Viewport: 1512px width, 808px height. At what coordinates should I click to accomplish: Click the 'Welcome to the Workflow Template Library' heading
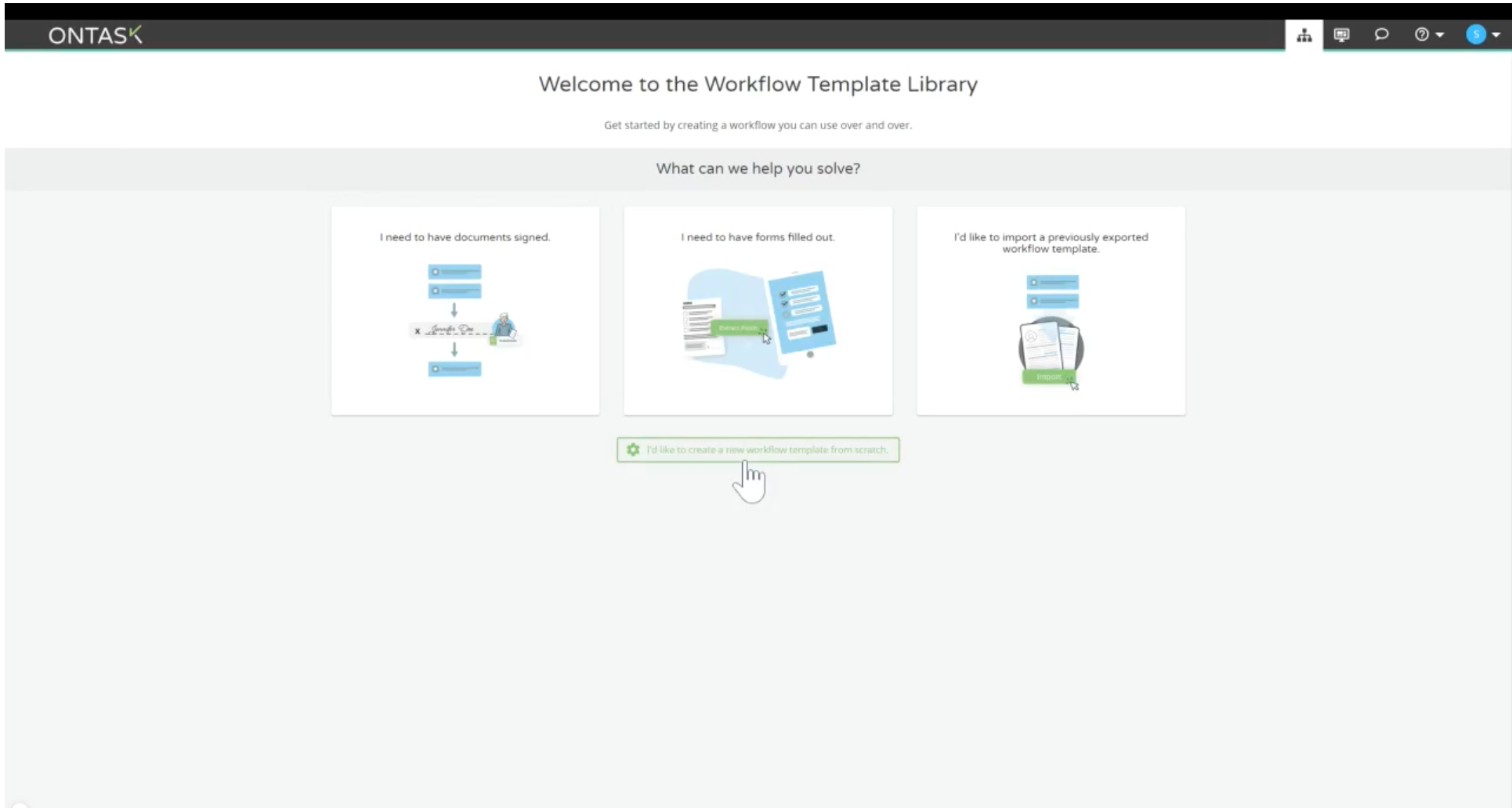coord(758,84)
